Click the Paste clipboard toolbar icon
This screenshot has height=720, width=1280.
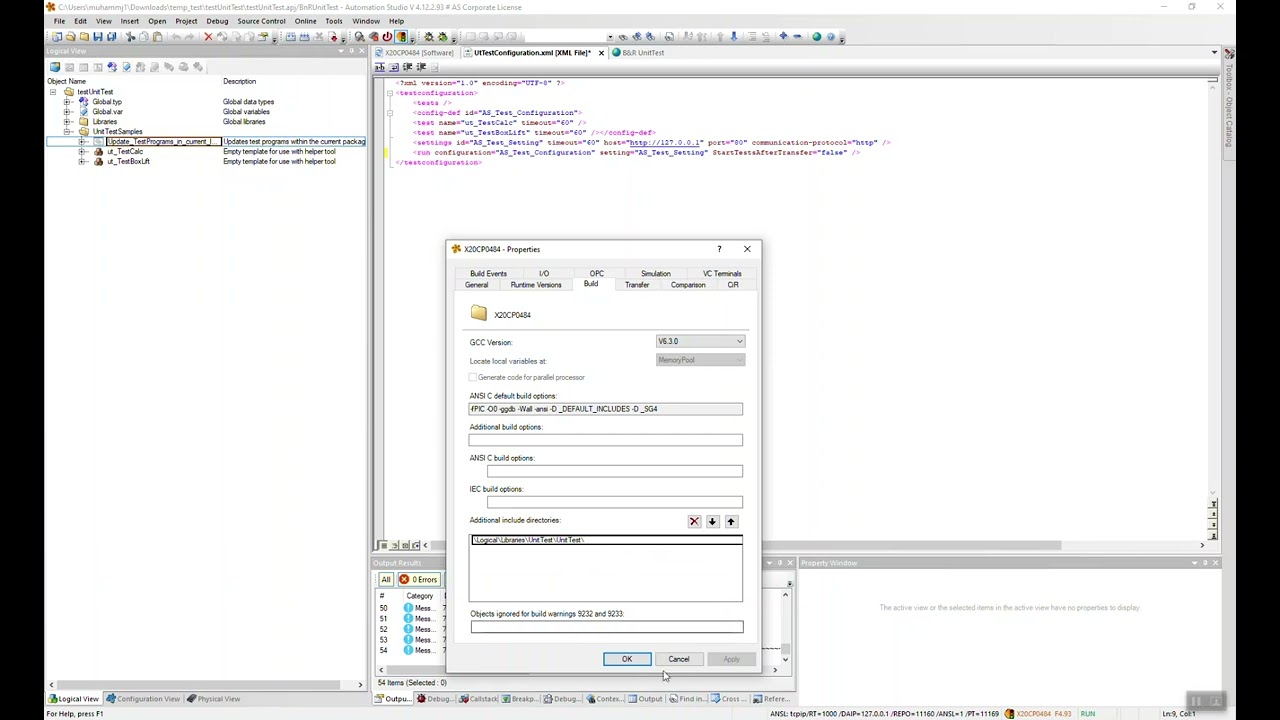(157, 37)
